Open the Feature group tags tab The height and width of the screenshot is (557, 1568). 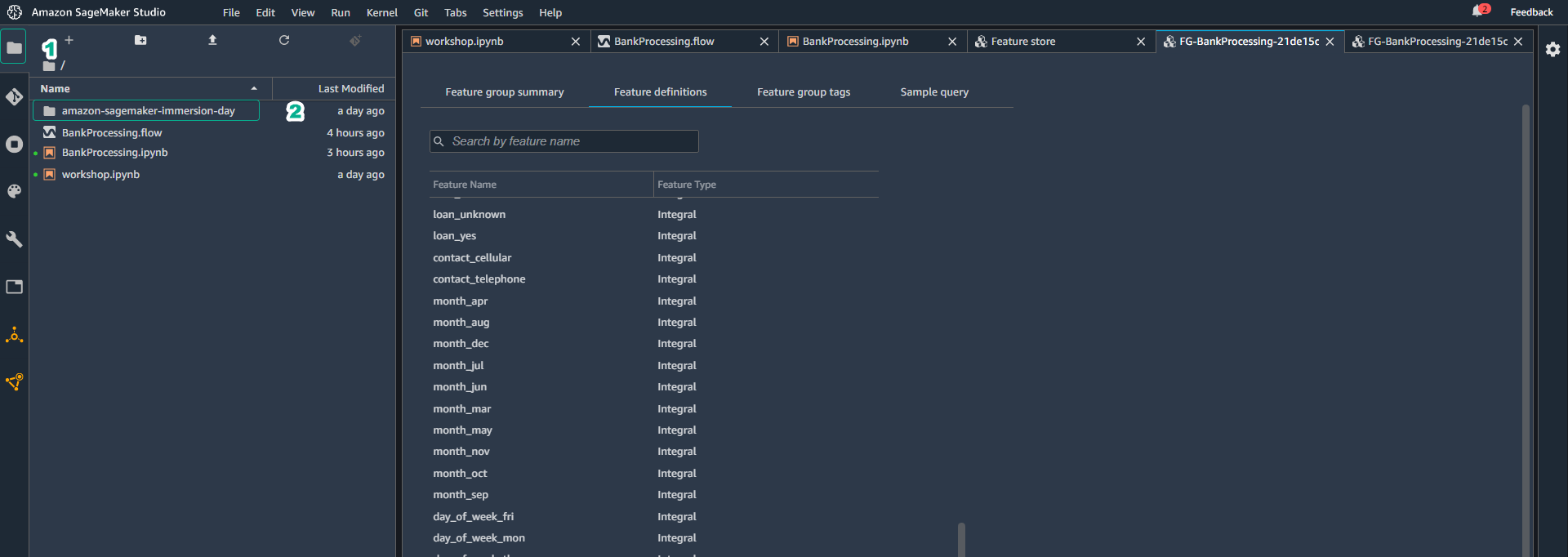coord(804,92)
